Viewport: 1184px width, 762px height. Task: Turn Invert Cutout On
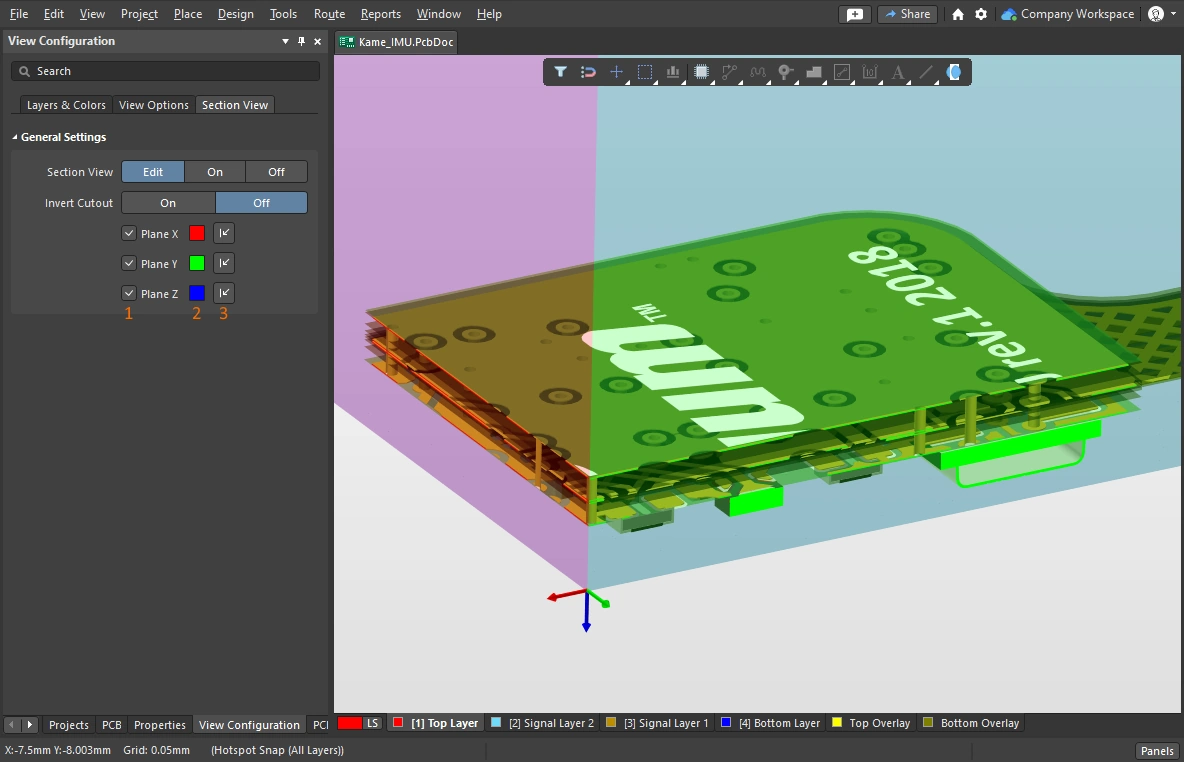point(168,202)
